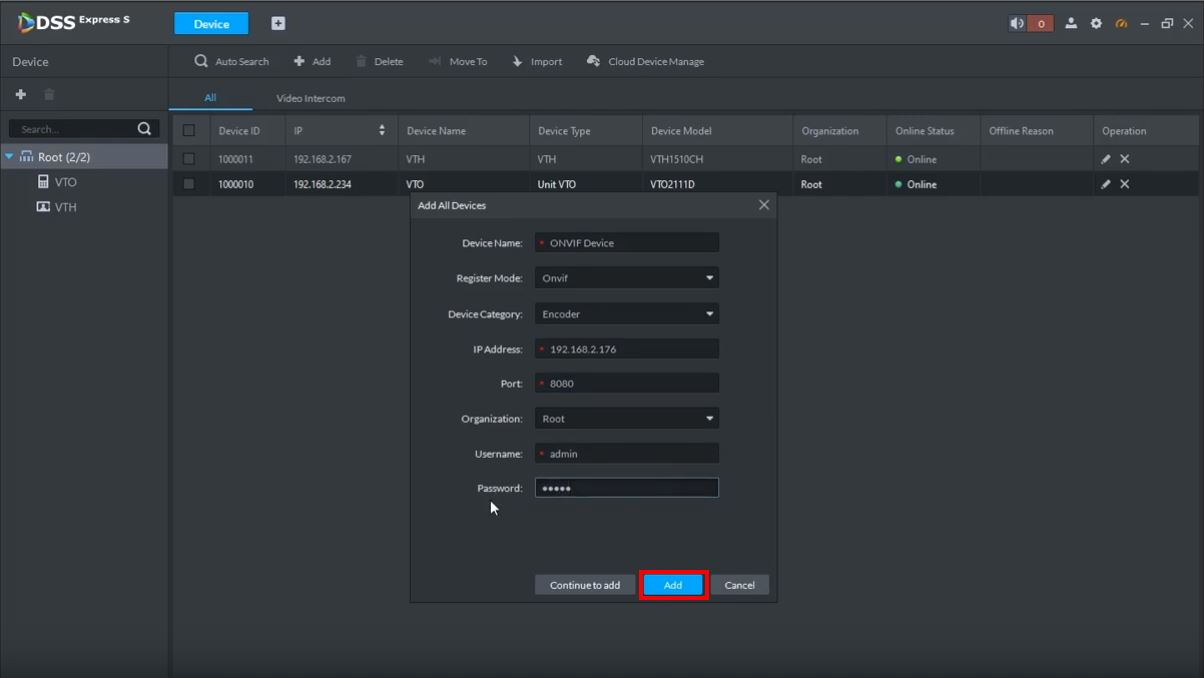Open a new tab with plus button

pos(278,23)
